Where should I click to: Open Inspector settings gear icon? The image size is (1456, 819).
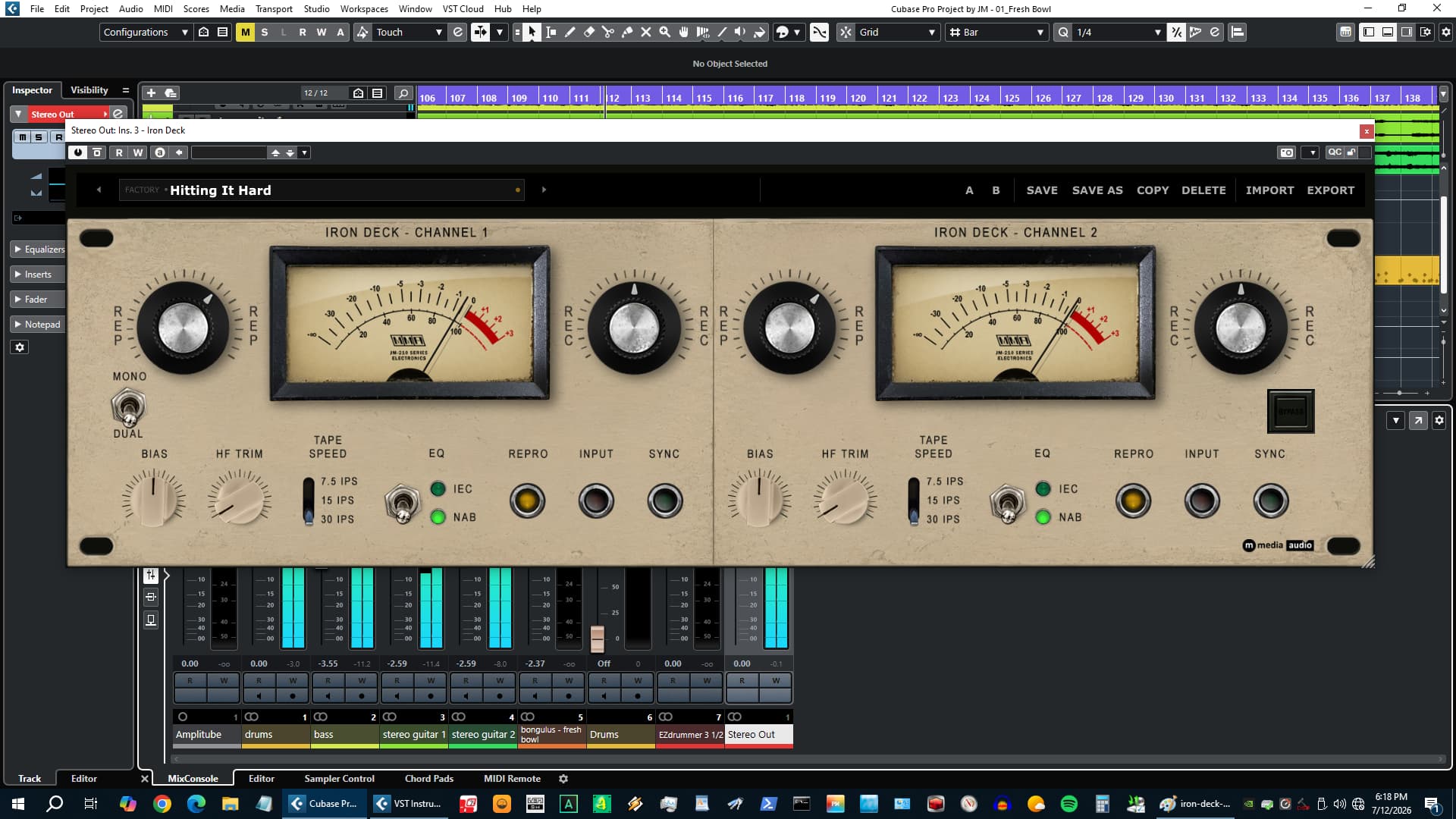coord(20,347)
